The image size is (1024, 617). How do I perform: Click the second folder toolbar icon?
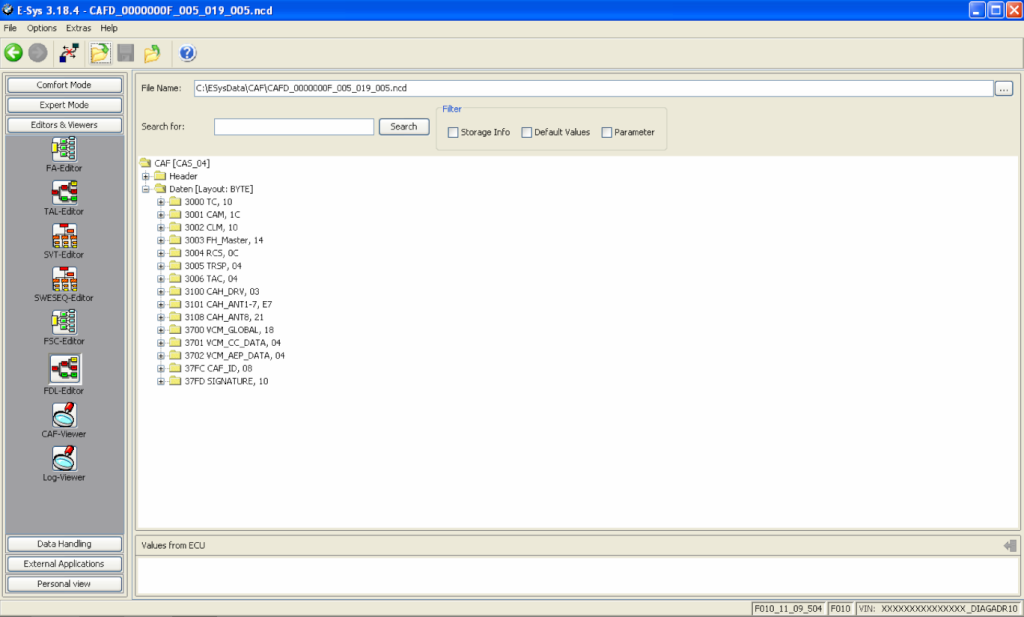click(x=152, y=53)
